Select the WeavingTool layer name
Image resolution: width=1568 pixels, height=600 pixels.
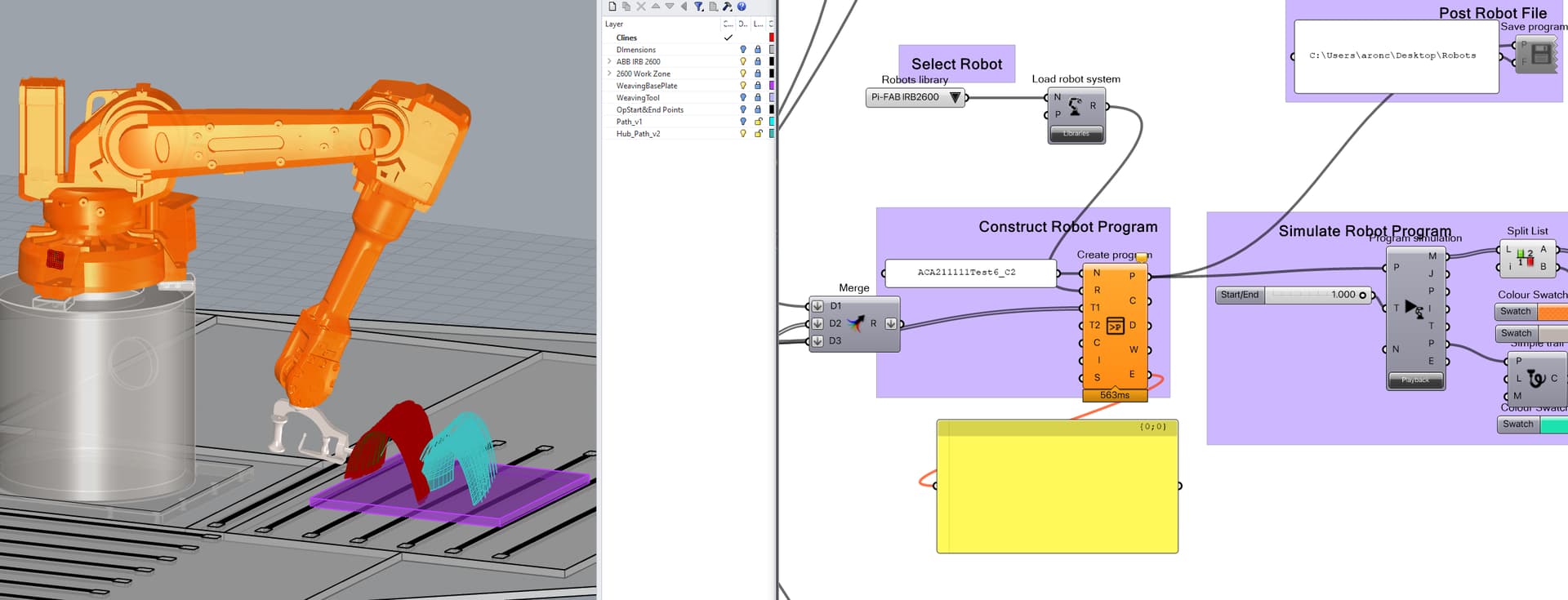click(638, 98)
